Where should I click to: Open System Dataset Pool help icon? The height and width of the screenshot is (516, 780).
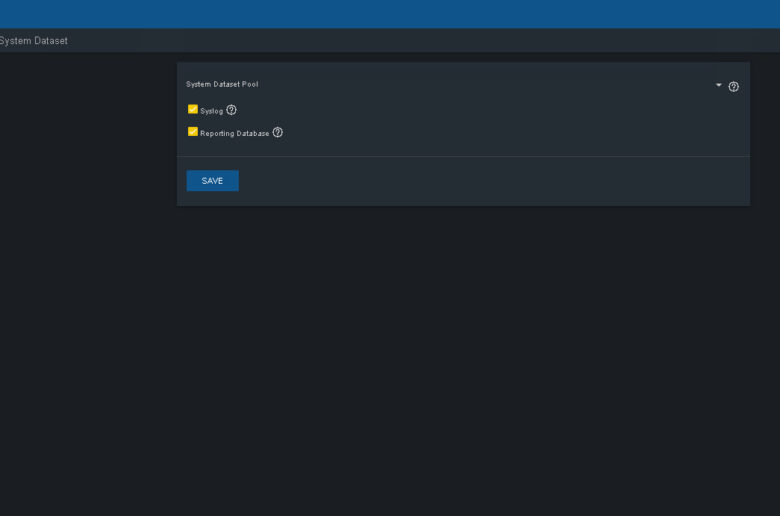click(x=733, y=87)
